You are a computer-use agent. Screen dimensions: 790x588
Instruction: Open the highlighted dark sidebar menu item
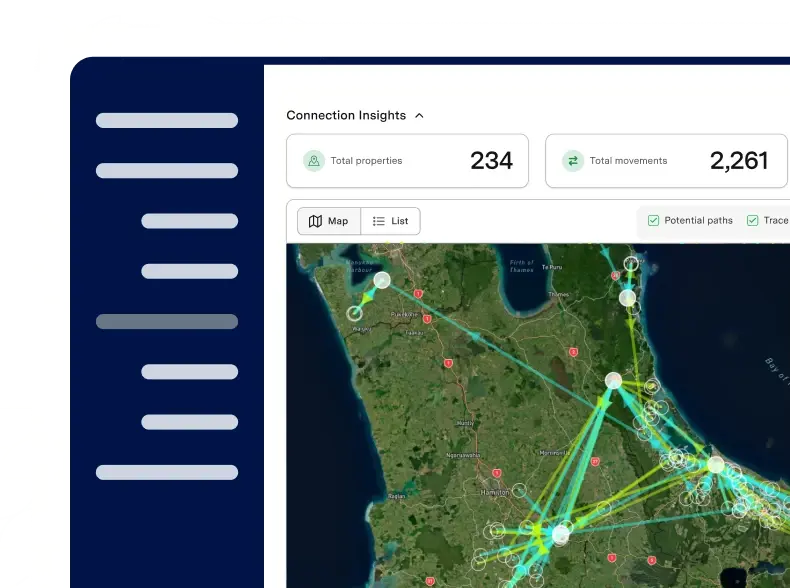pyautogui.click(x=167, y=322)
